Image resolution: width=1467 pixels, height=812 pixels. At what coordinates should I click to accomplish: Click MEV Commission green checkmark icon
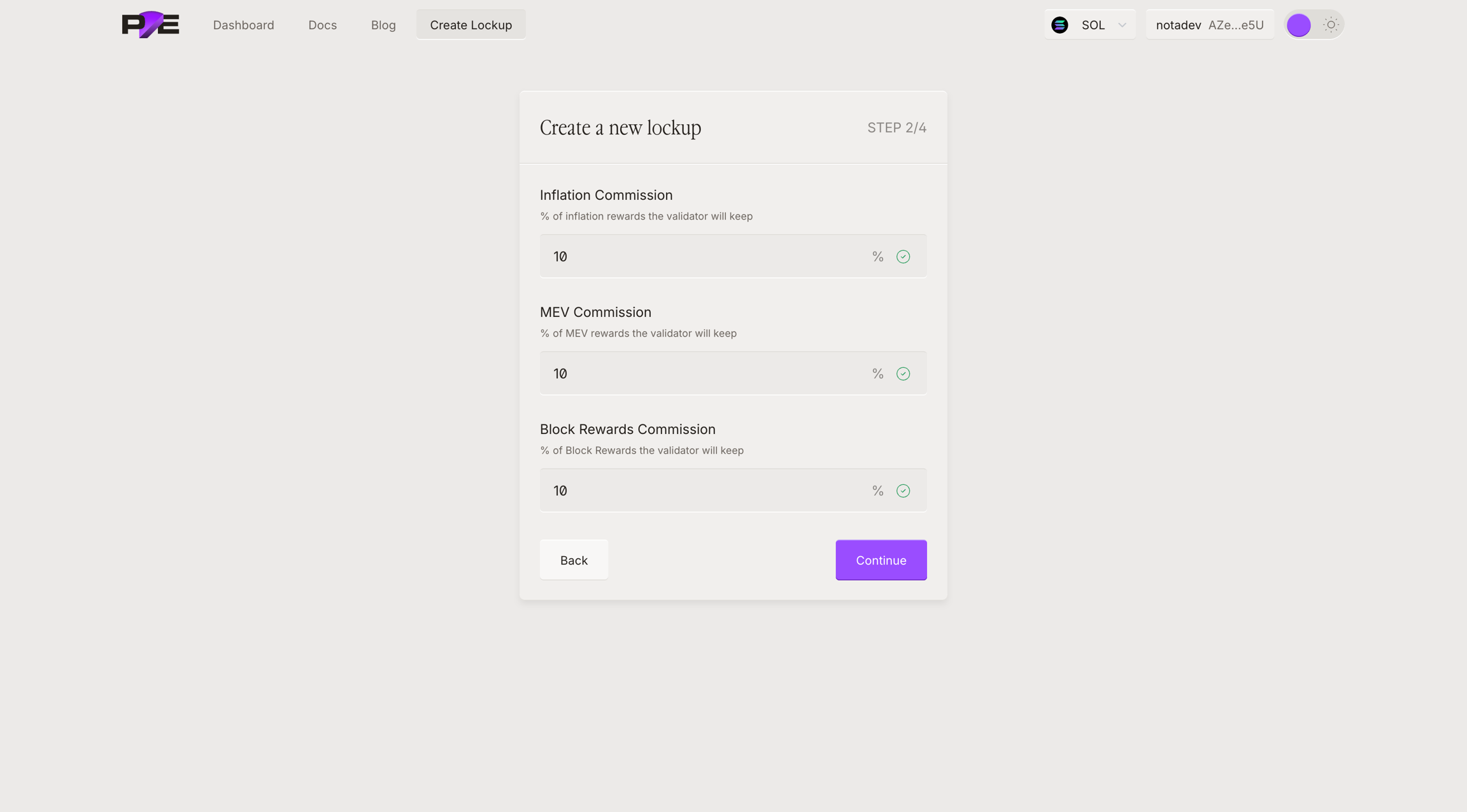[x=903, y=374]
